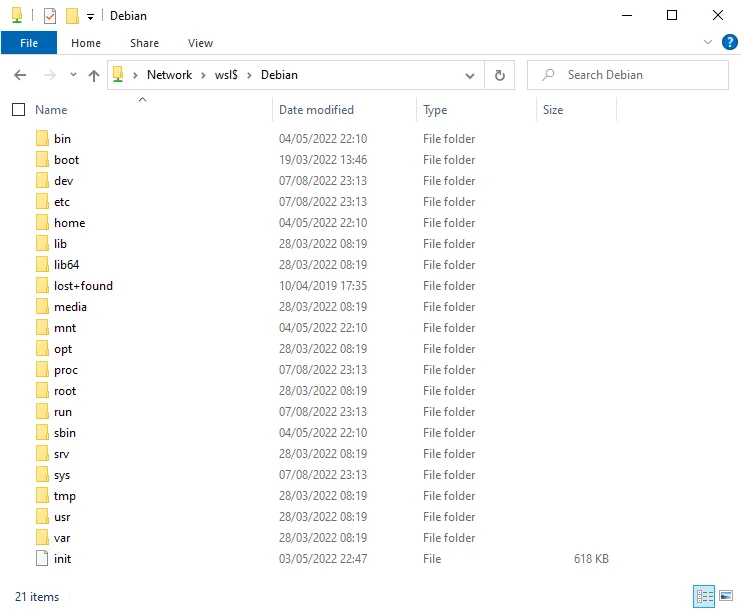Sort by Name column header
The height and width of the screenshot is (609, 742).
click(x=51, y=110)
